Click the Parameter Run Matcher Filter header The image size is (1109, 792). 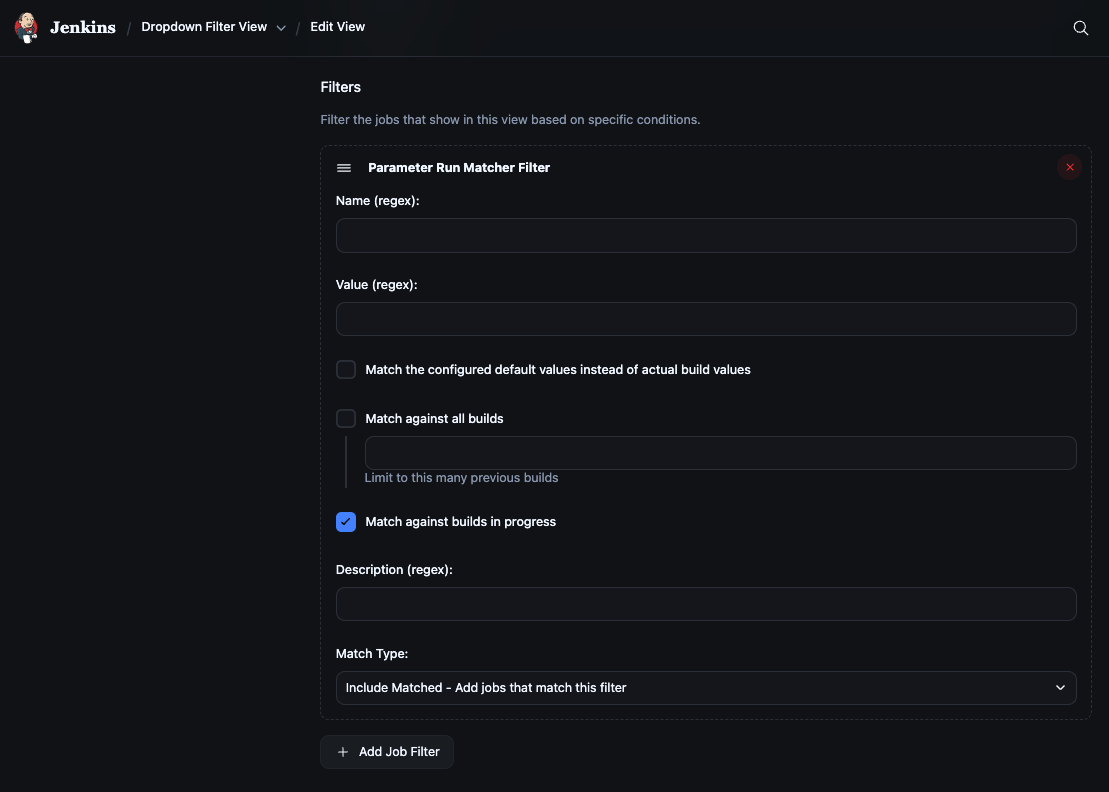(459, 167)
